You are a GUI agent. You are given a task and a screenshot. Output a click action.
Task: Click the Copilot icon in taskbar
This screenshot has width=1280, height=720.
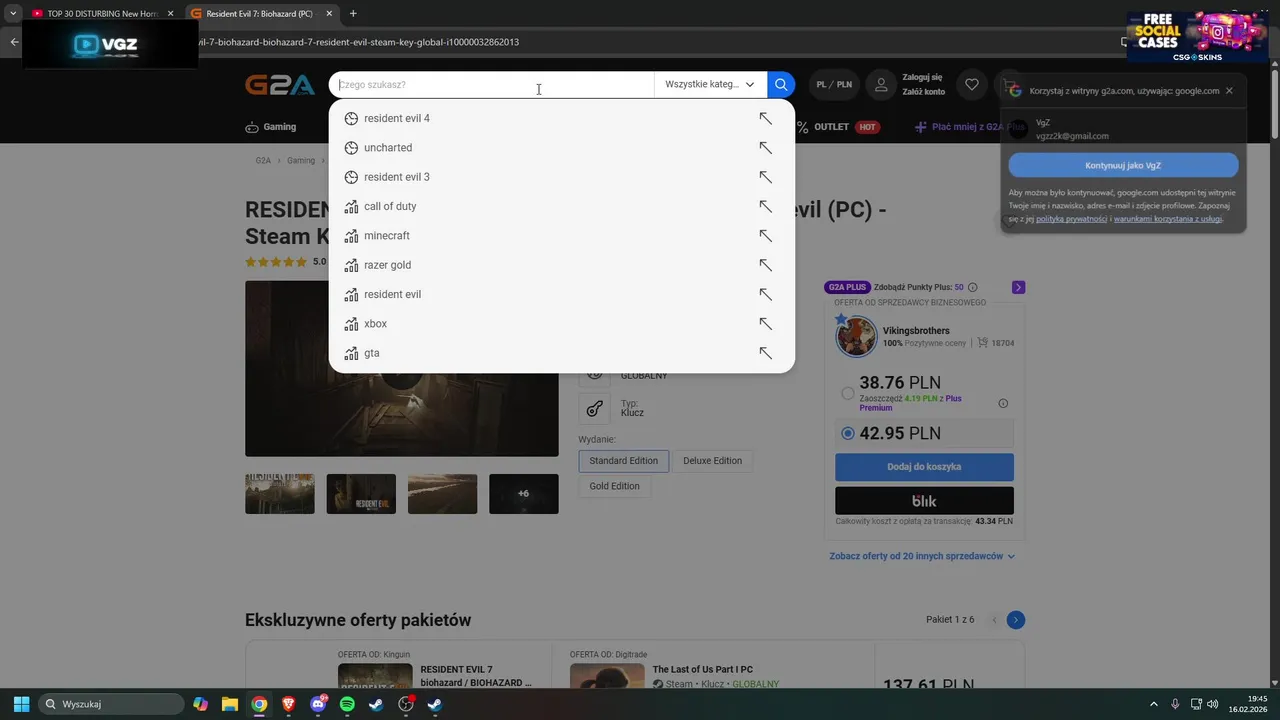pyautogui.click(x=201, y=704)
